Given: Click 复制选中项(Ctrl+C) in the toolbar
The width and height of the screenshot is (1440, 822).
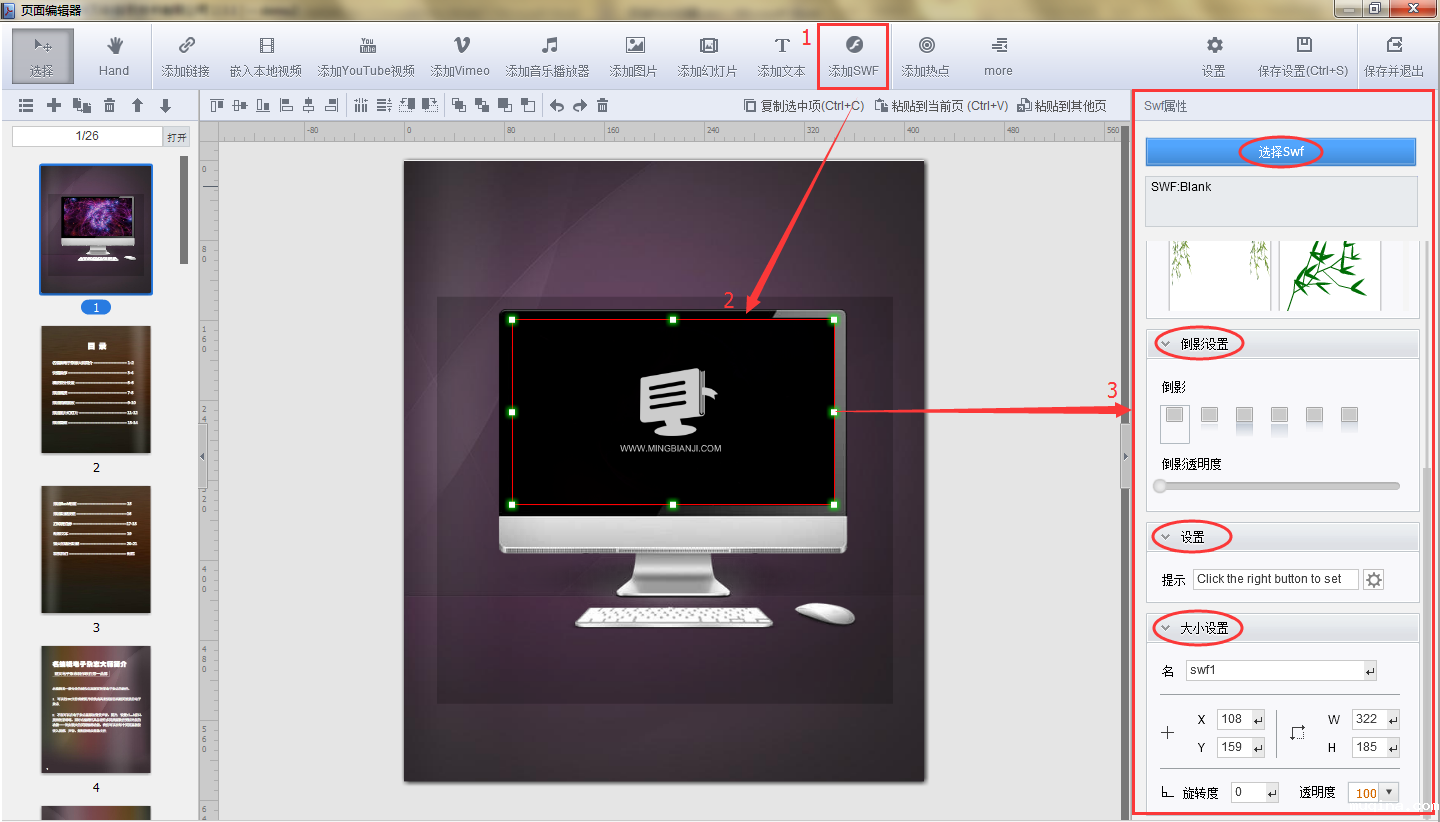Looking at the screenshot, I should point(803,105).
